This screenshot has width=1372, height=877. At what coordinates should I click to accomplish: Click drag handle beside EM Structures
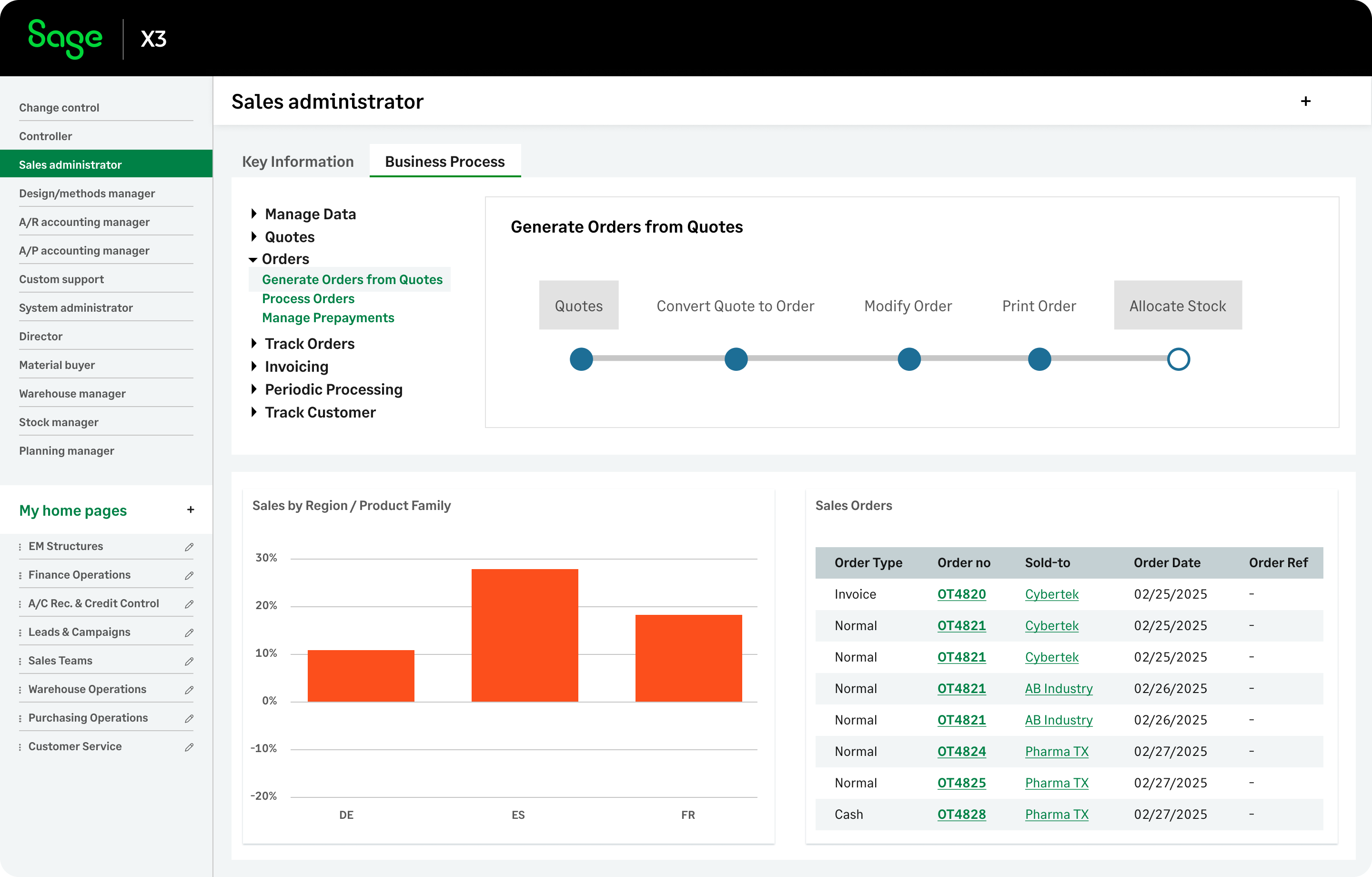pos(20,547)
